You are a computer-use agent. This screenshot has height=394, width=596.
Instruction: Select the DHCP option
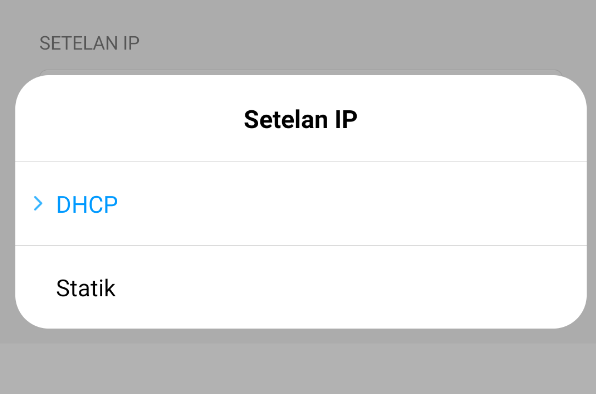301,204
